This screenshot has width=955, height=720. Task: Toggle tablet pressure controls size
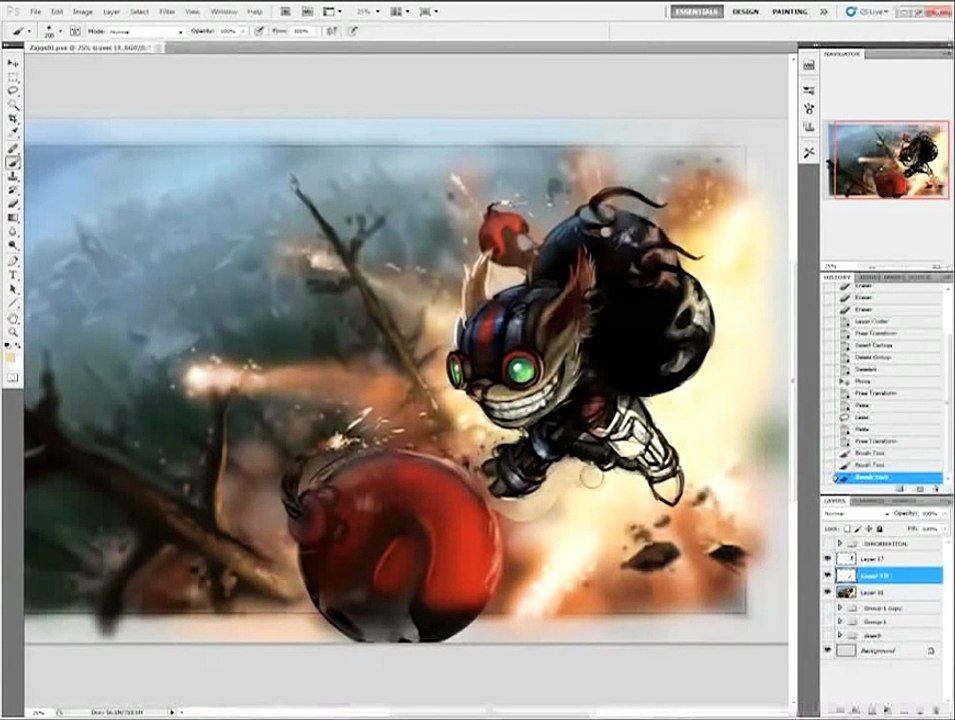click(353, 31)
